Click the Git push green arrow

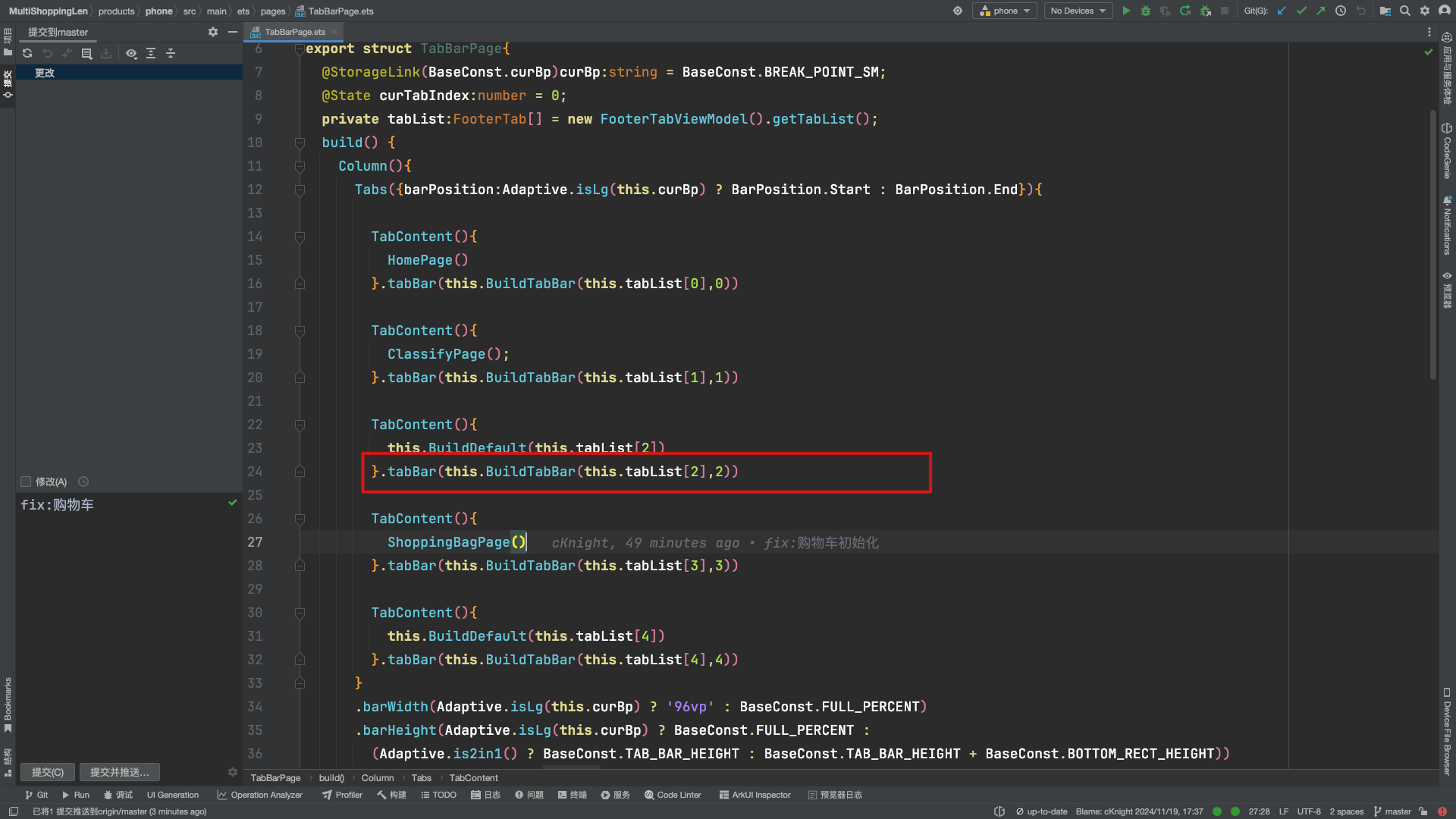1321,11
